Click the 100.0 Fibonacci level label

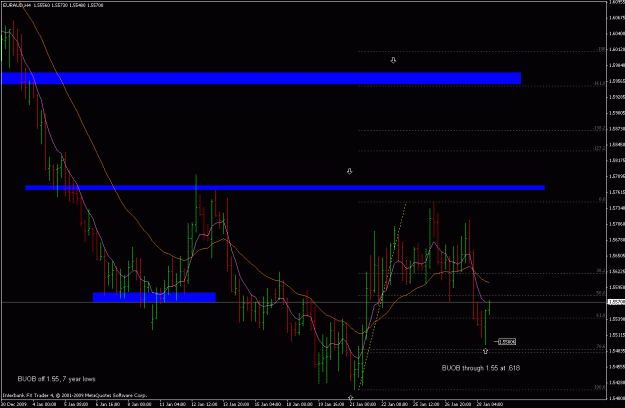600,387
